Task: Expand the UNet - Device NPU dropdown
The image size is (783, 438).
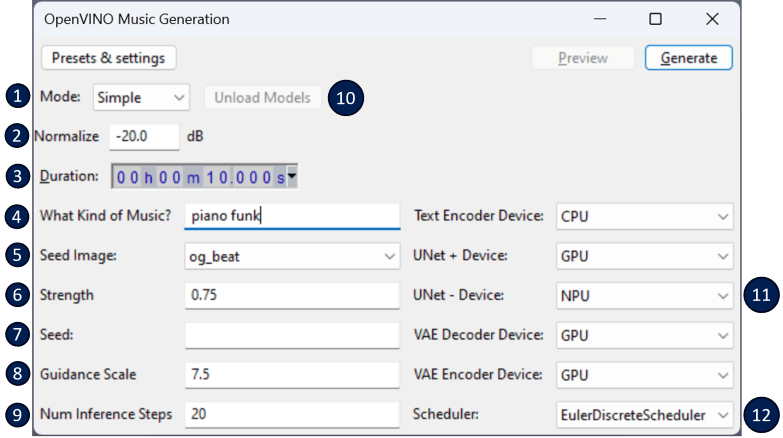Action: point(643,296)
